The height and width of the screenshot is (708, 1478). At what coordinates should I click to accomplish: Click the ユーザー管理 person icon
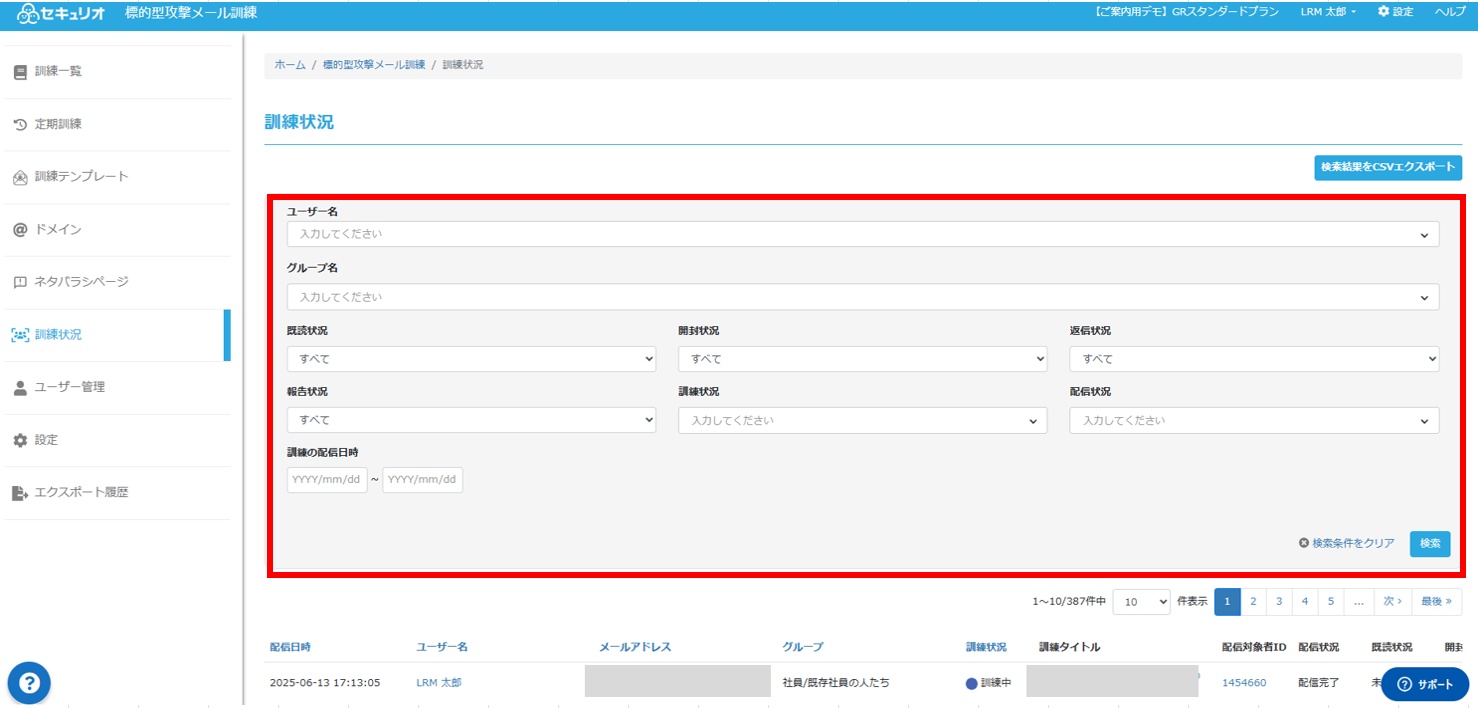point(20,387)
